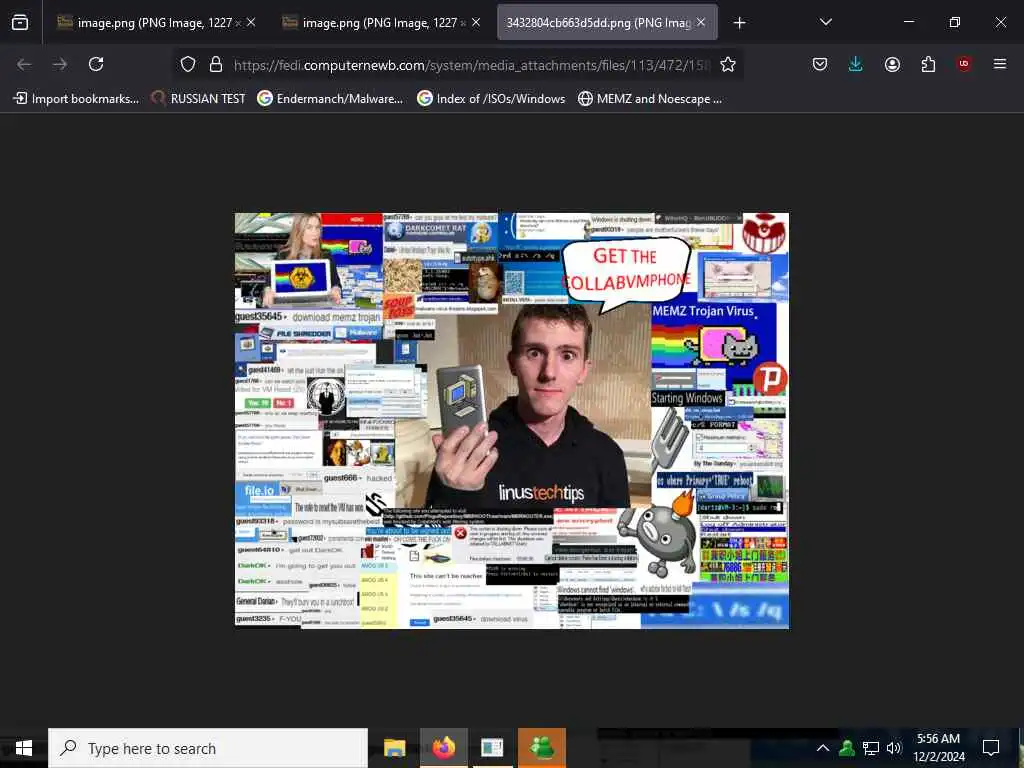This screenshot has height=768, width=1024.
Task: Show hidden system tray icons
Action: coord(823,748)
